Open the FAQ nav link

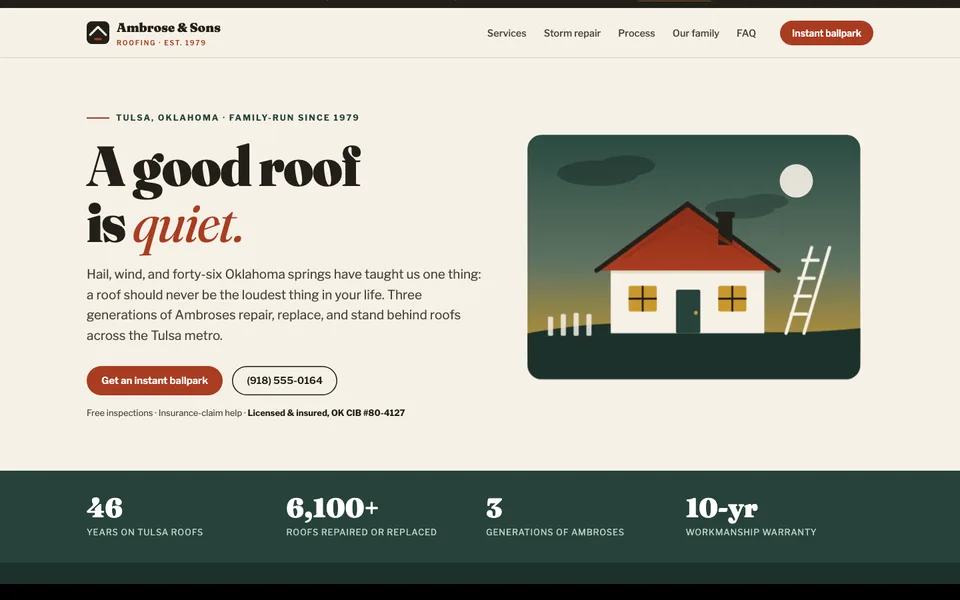pyautogui.click(x=746, y=33)
